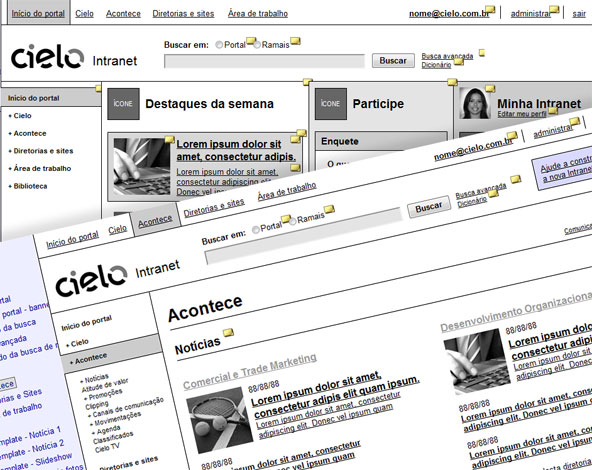Open the Início do portal tab in upper top navigation
The height and width of the screenshot is (470, 592).
point(38,14)
